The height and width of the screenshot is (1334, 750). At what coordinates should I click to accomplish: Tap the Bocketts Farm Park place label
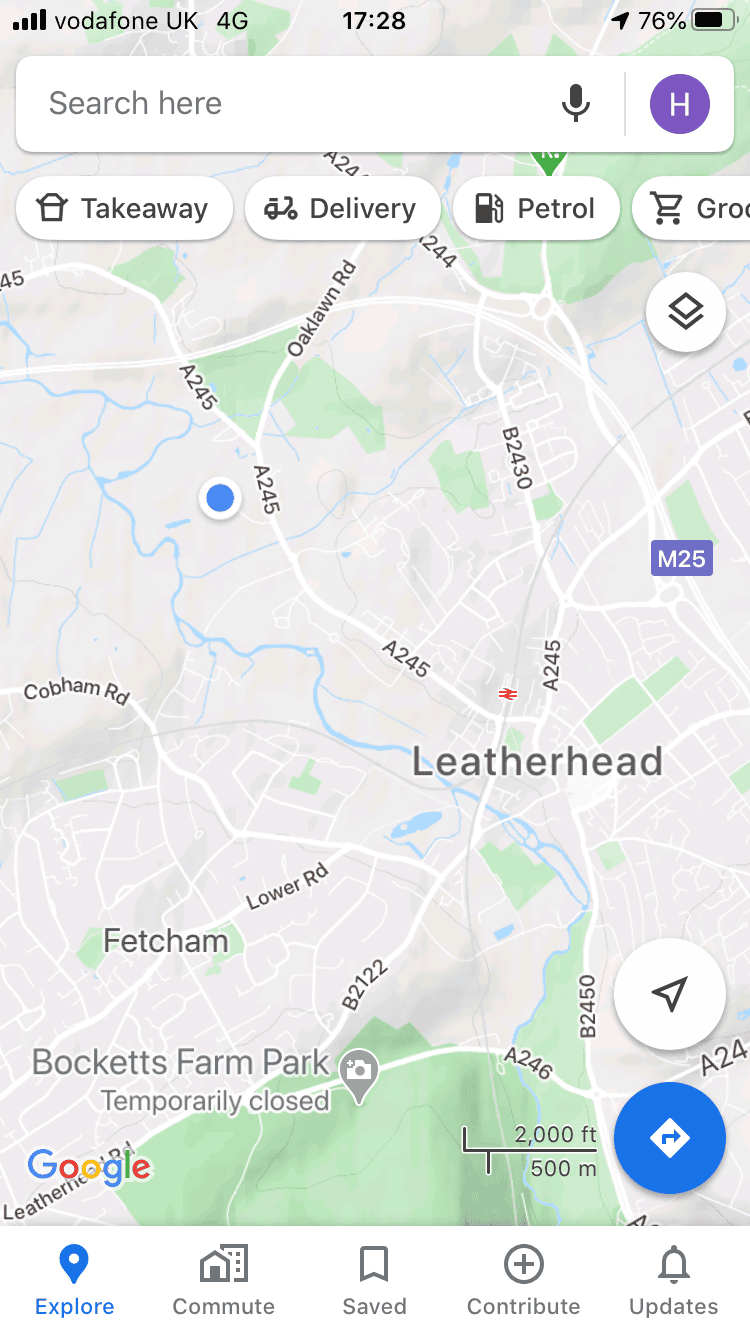click(181, 1061)
